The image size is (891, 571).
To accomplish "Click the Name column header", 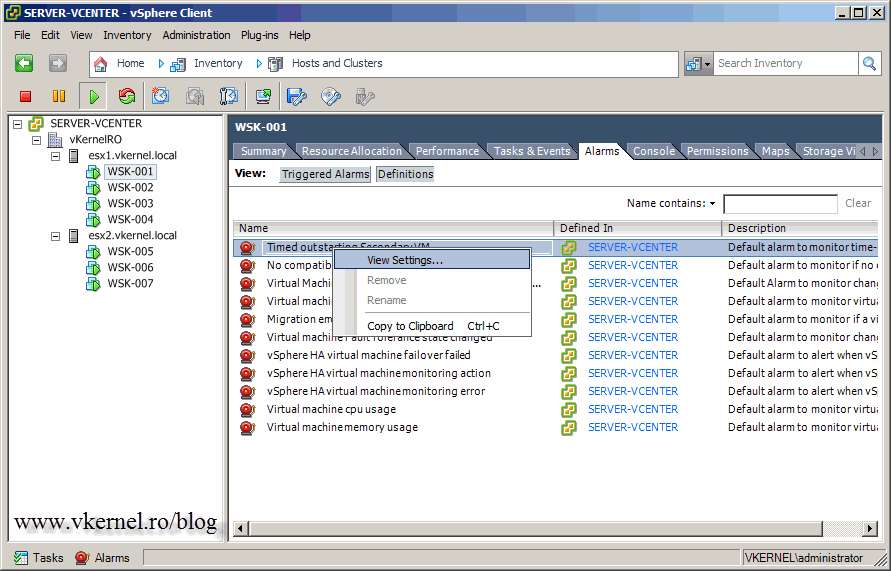I will pos(393,228).
